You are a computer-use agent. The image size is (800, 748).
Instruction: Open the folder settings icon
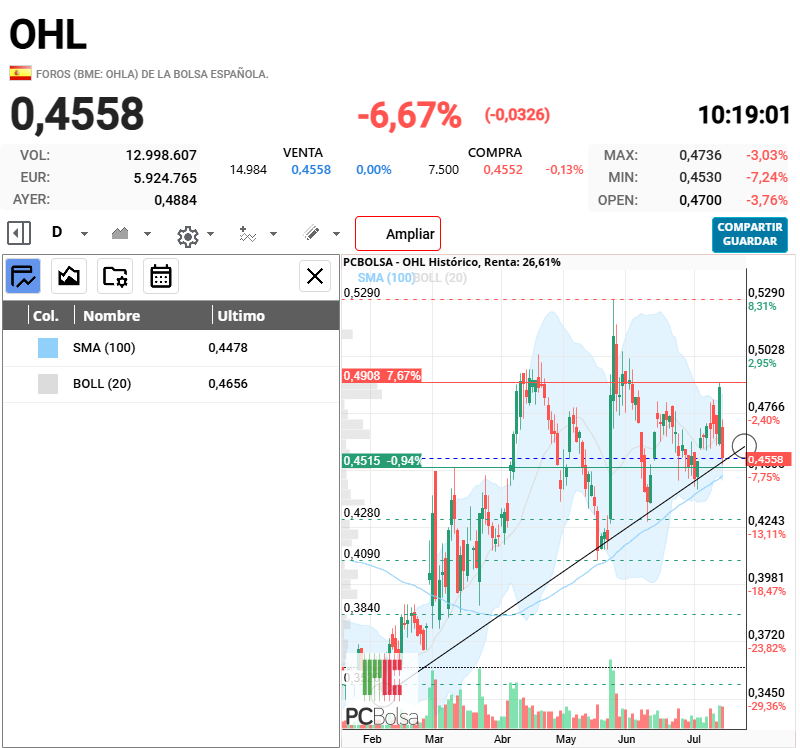click(x=115, y=276)
